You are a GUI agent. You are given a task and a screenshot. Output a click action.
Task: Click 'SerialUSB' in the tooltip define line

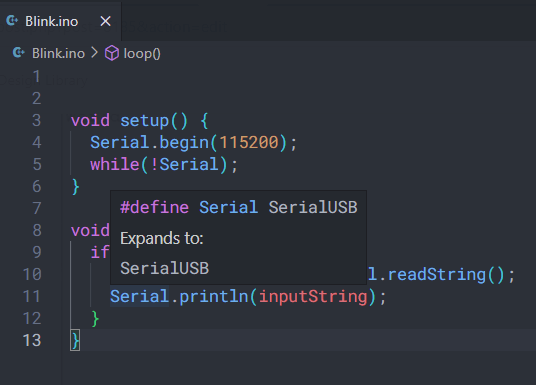[x=313, y=208]
